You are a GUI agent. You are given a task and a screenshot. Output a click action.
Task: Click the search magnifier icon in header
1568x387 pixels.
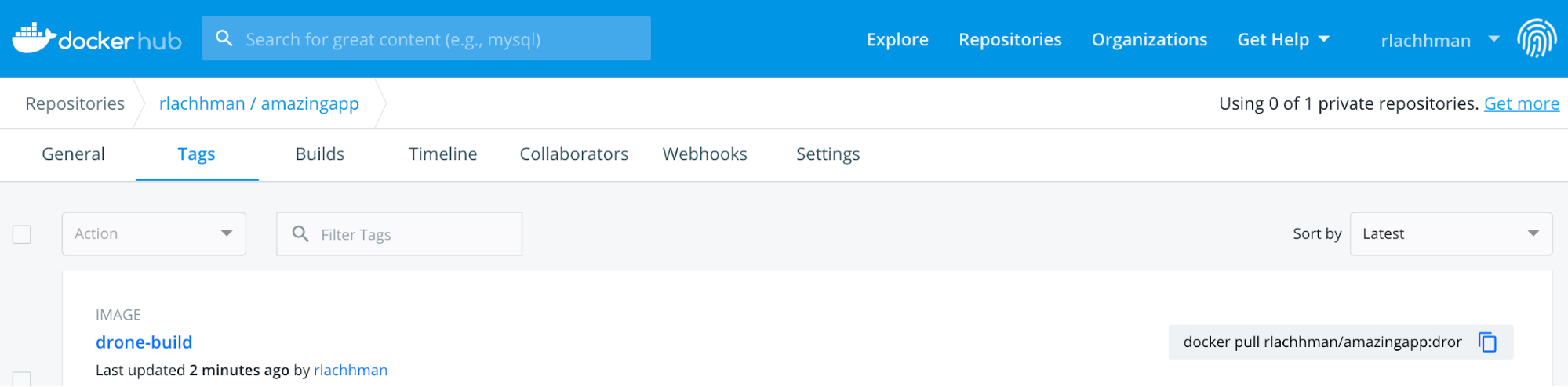(x=224, y=38)
